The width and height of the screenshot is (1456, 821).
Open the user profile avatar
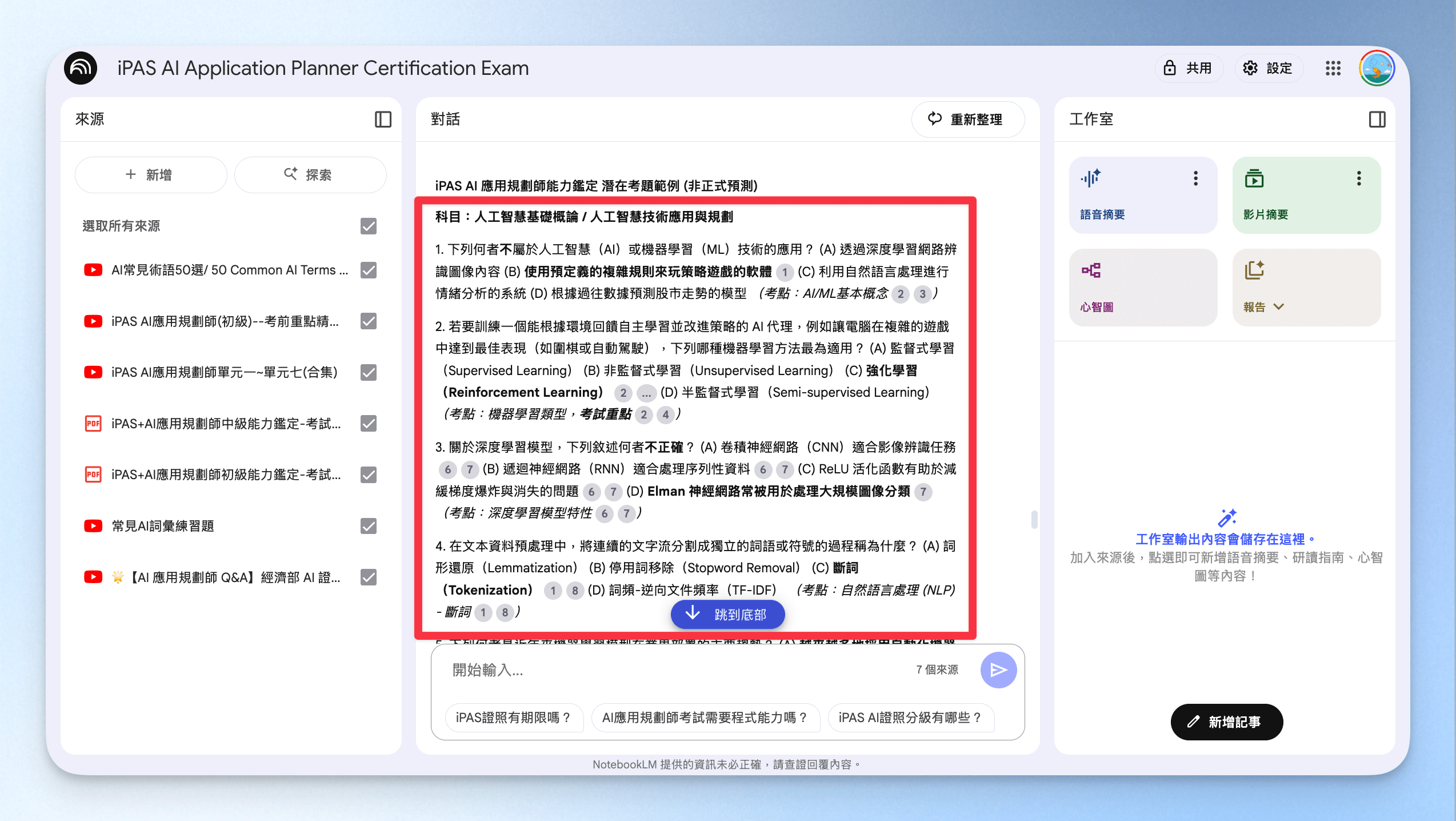(x=1377, y=69)
